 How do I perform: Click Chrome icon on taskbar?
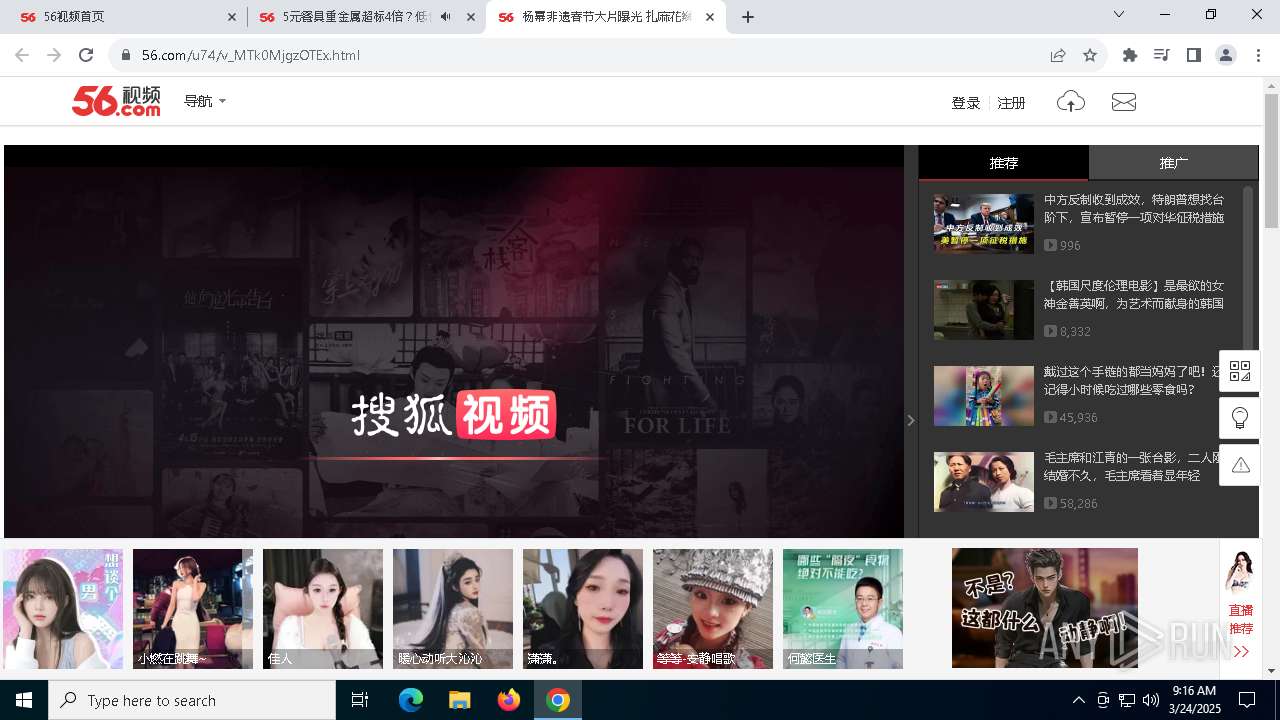point(558,700)
